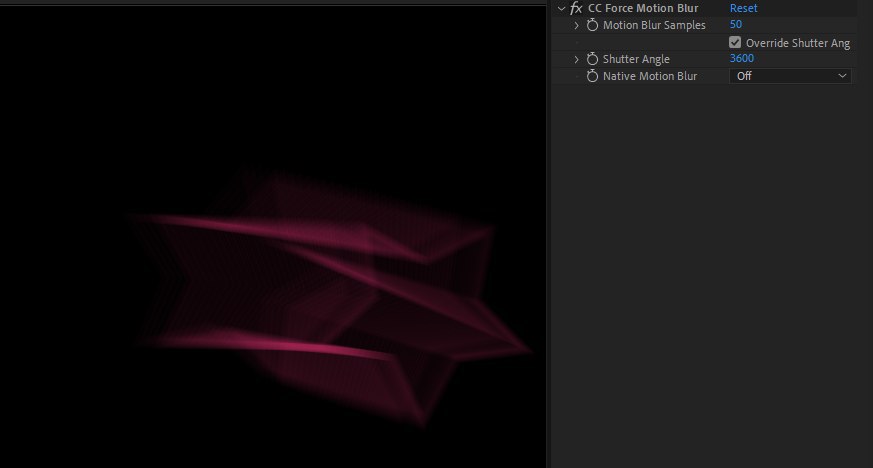This screenshot has width=873, height=468.
Task: Edit the Shutter Angle value 3600
Action: click(x=742, y=58)
